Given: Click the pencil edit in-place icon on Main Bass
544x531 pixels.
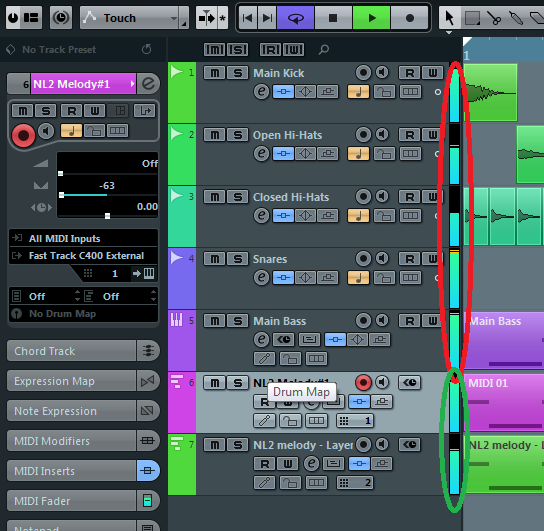Looking at the screenshot, I should pyautogui.click(x=264, y=359).
